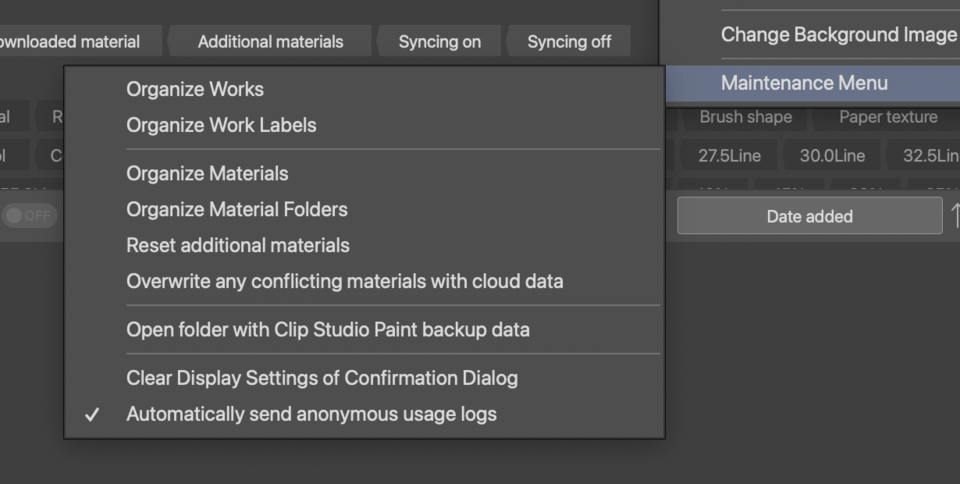Image resolution: width=960 pixels, height=484 pixels.
Task: Open Organize Works from maintenance menu
Action: pos(364,89)
